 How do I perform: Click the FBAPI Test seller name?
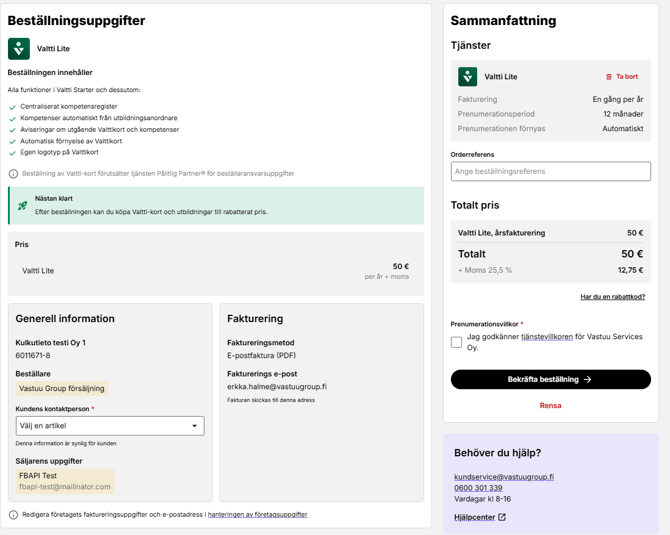38,476
